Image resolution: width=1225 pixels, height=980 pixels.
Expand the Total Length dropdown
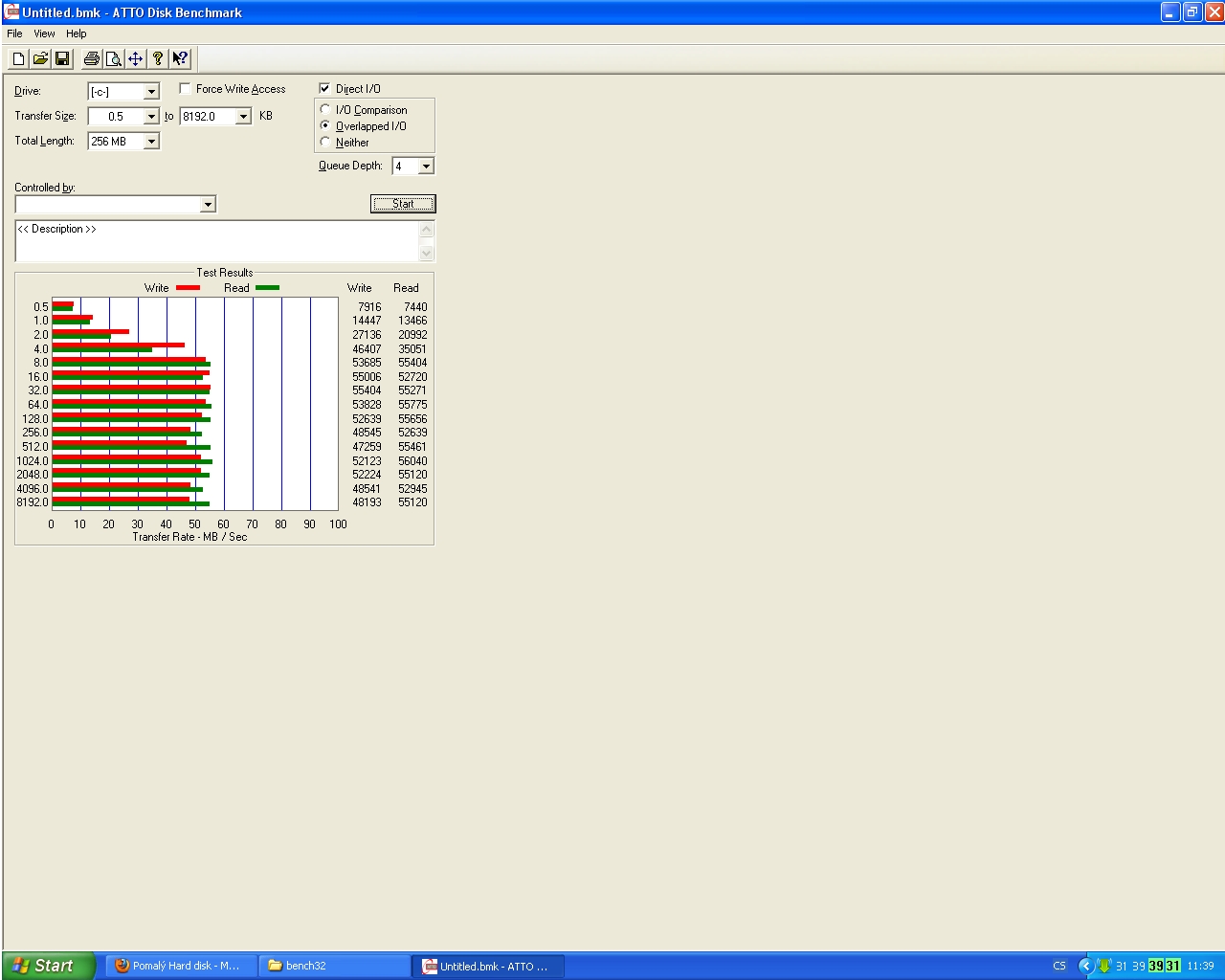click(151, 142)
